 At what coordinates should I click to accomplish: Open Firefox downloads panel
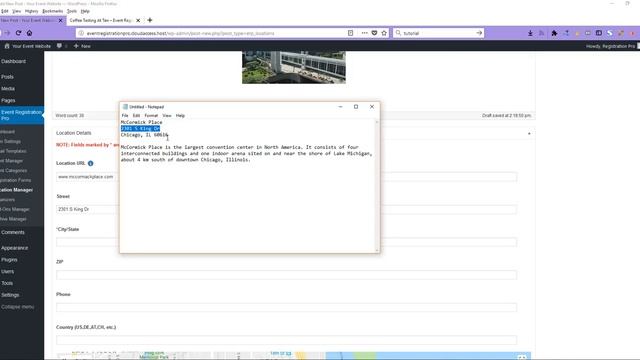(530, 33)
